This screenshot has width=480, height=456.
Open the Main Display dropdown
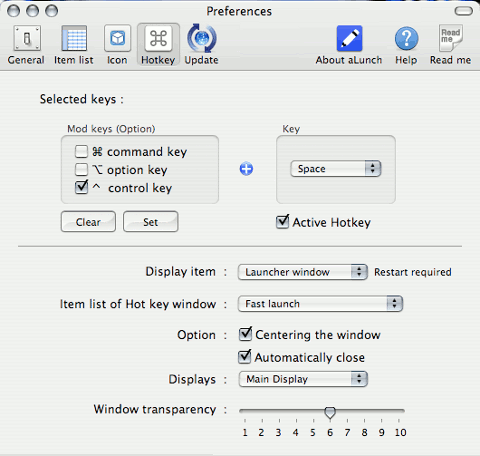[x=303, y=379]
